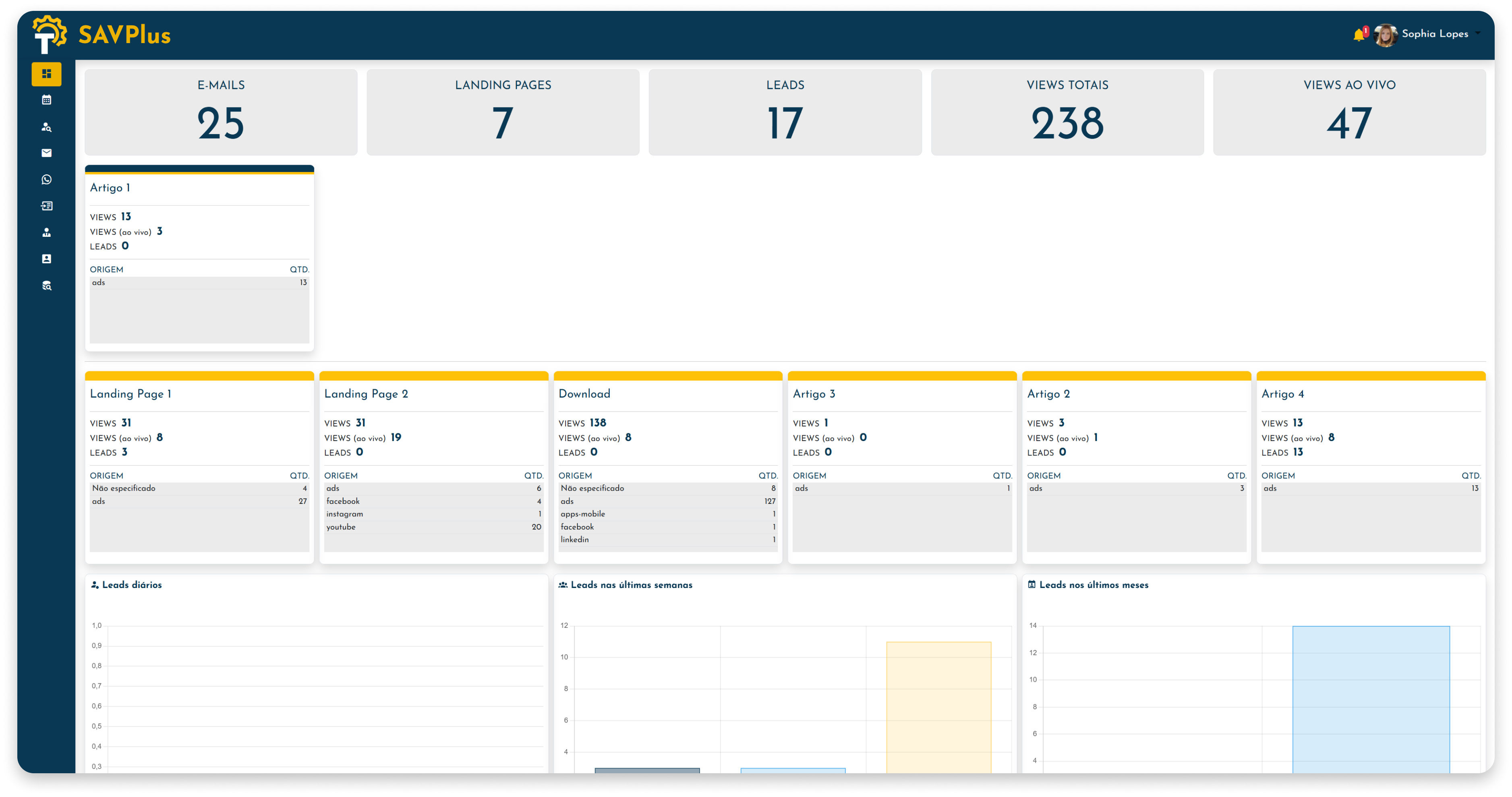Click the youtube row in Landing Page 2
Image resolution: width=1512 pixels, height=797 pixels.
tap(433, 527)
